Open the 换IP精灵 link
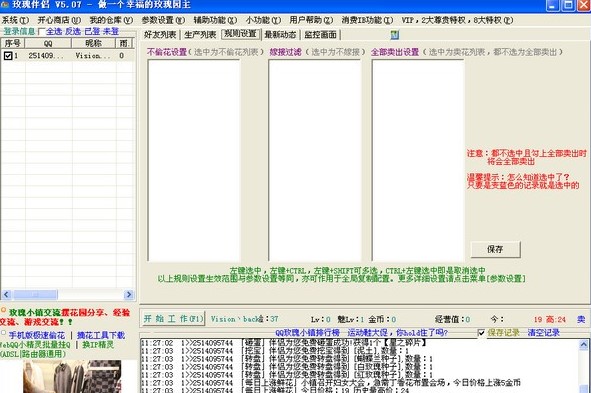The height and width of the screenshot is (393, 591). 98,345
